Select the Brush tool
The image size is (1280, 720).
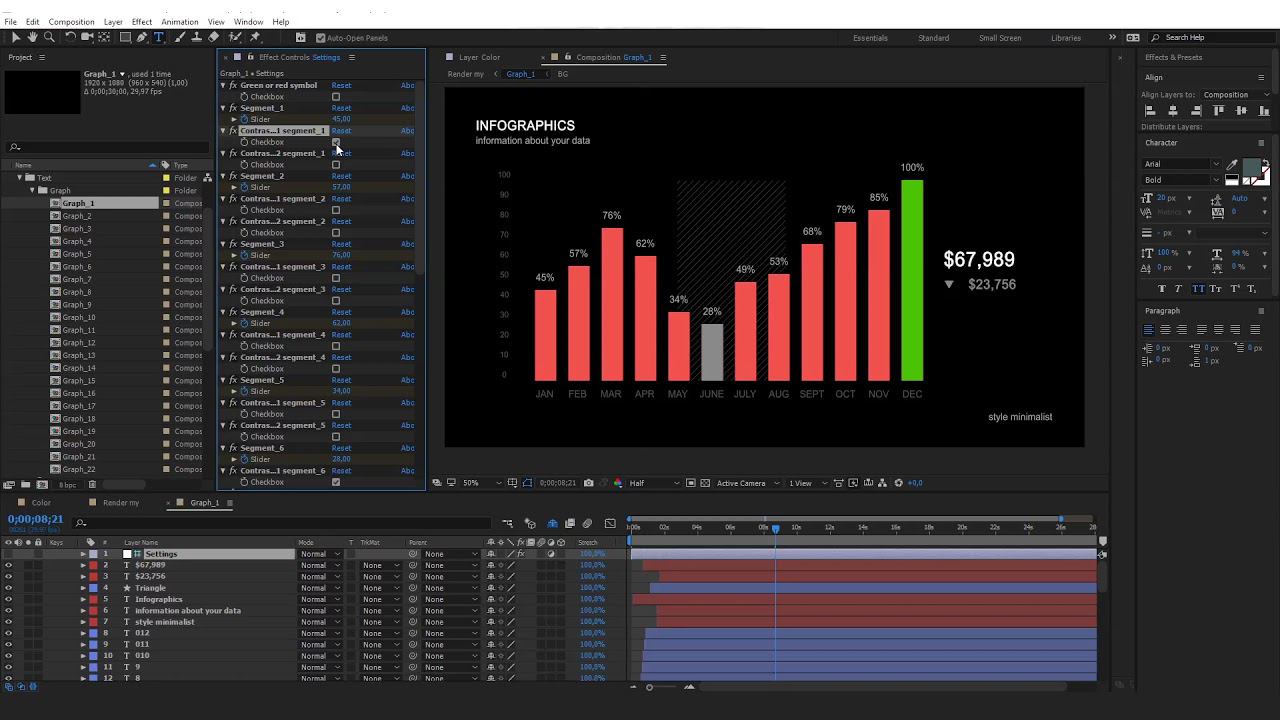pyautogui.click(x=180, y=37)
